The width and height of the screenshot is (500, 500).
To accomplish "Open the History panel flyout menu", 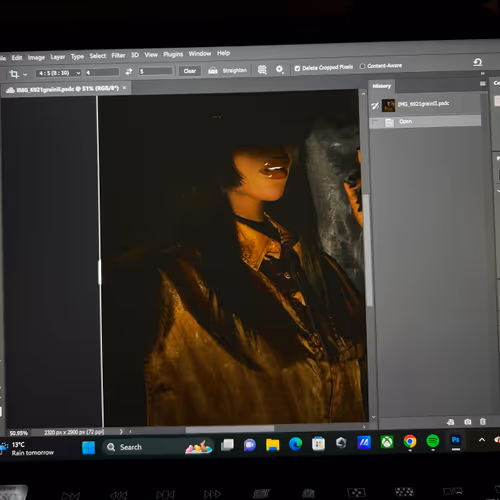I will point(483,84).
